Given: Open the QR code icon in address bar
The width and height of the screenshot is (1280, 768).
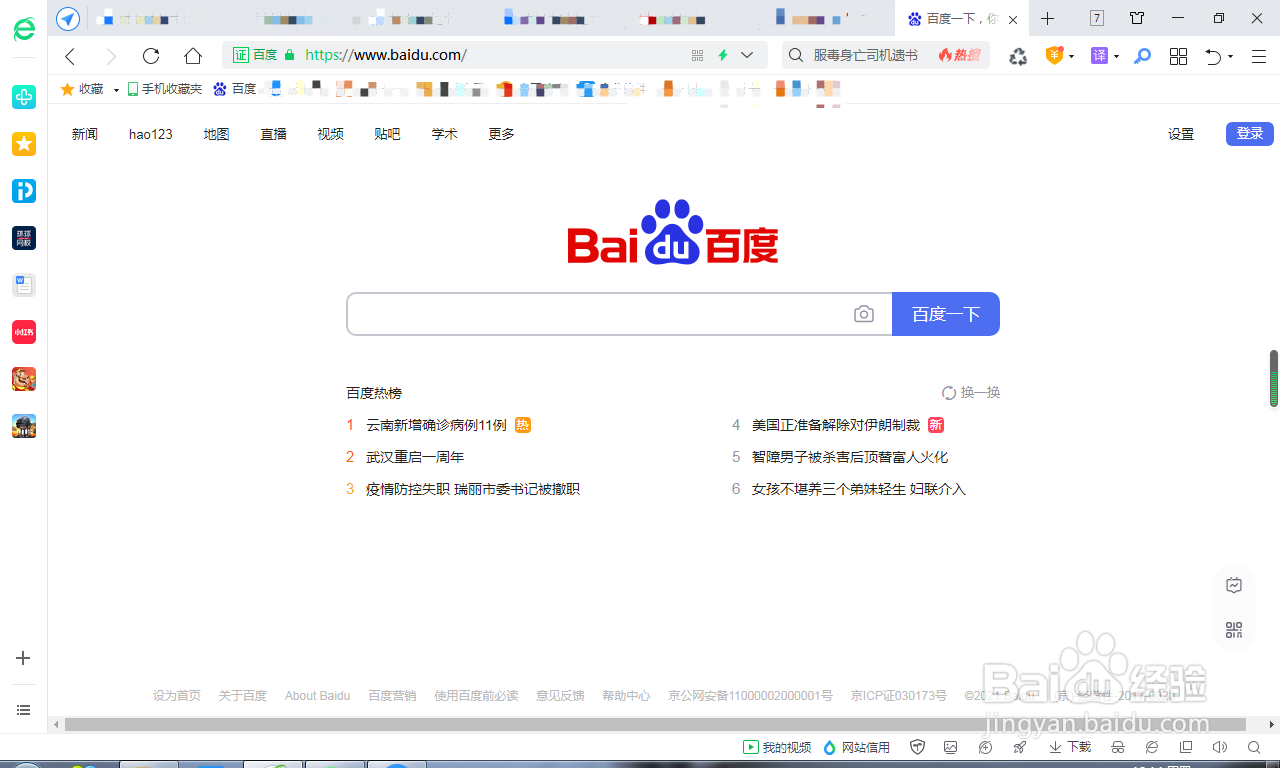Looking at the screenshot, I should 698,56.
